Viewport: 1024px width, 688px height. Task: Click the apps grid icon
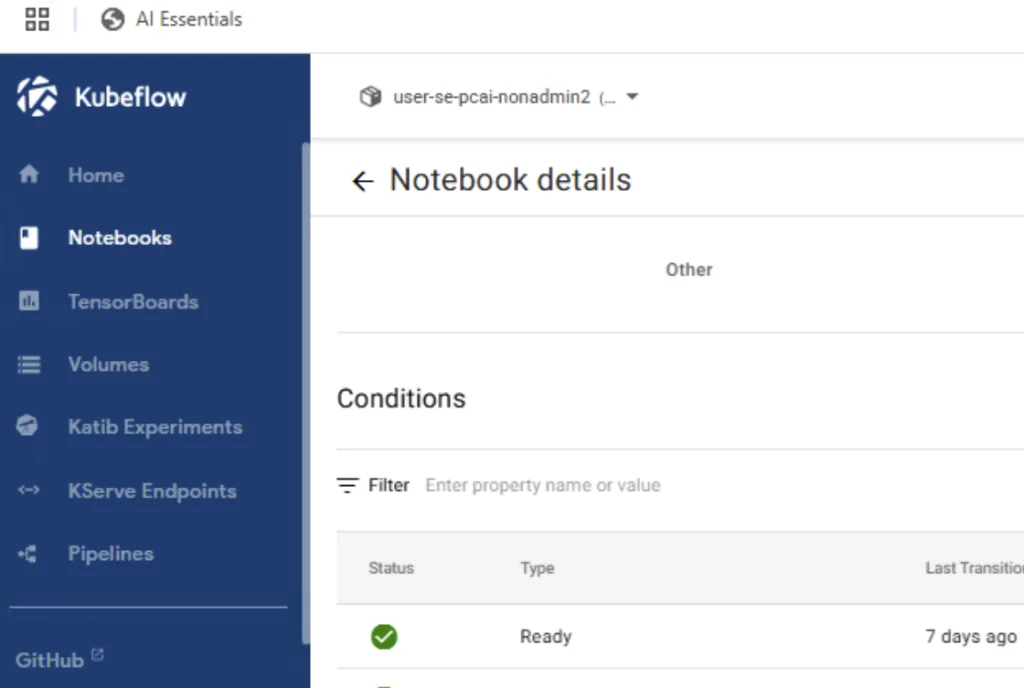37,19
